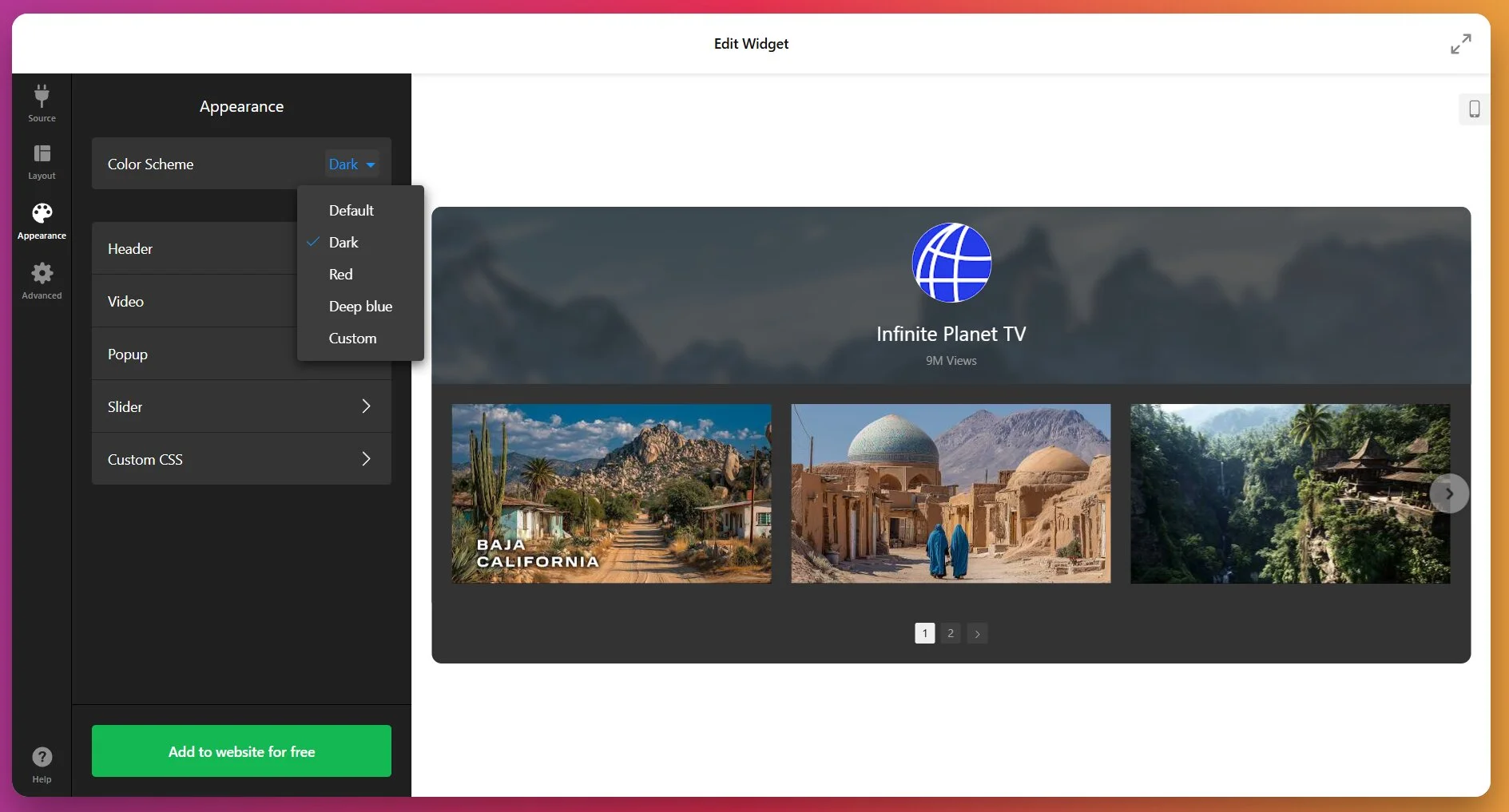
Task: Expand widget editor to fullscreen
Action: [x=1460, y=44]
